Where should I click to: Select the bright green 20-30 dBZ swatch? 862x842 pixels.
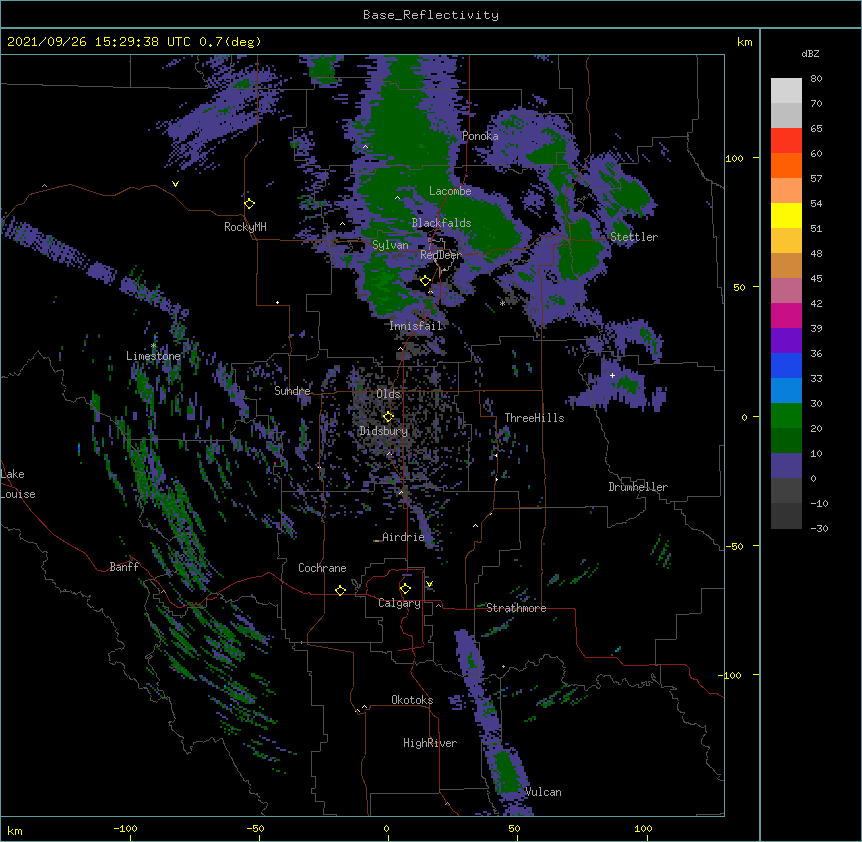tap(786, 416)
